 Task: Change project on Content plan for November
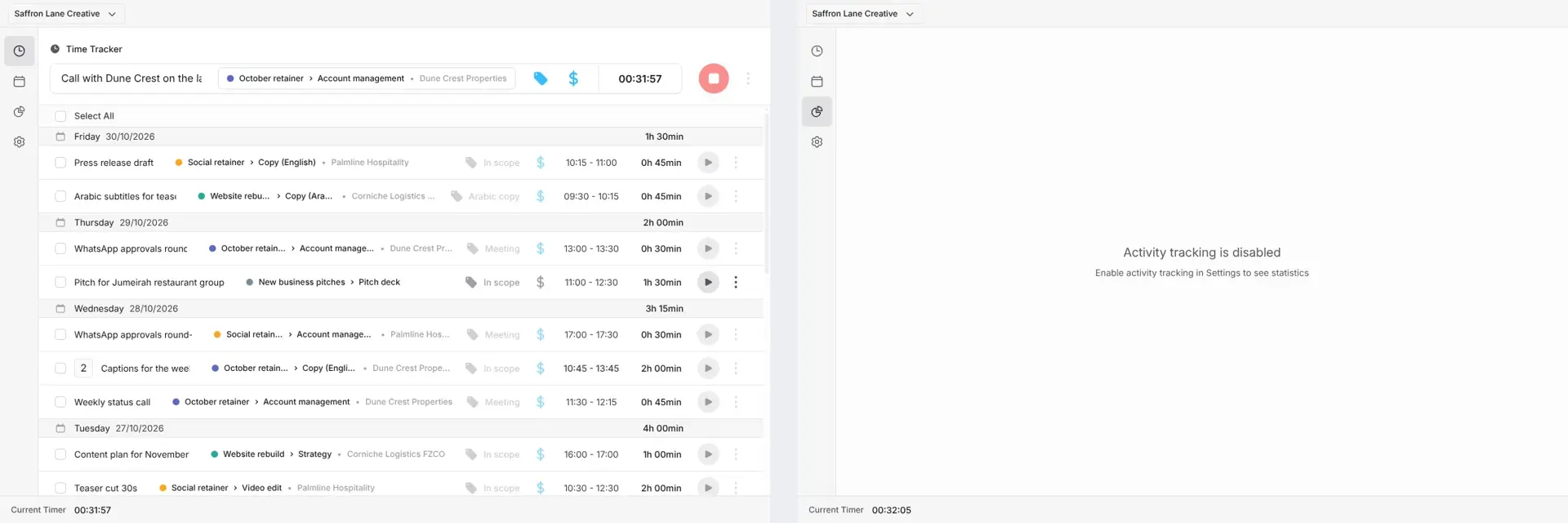click(x=327, y=454)
